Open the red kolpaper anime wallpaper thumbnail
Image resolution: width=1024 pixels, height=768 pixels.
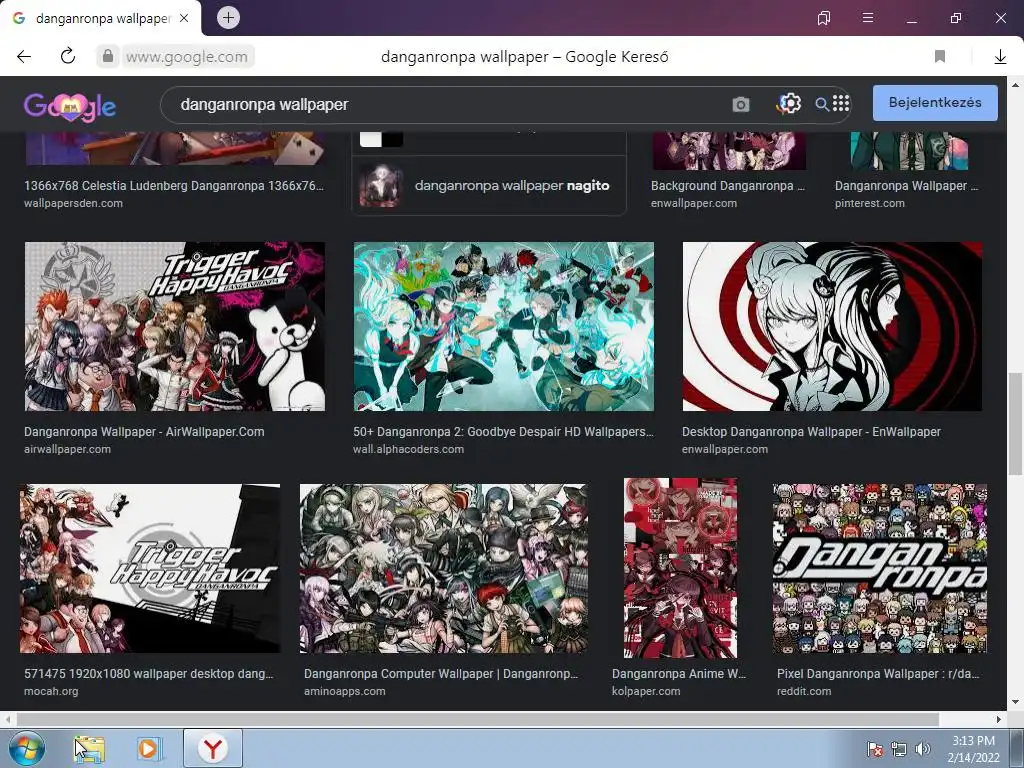pos(680,568)
